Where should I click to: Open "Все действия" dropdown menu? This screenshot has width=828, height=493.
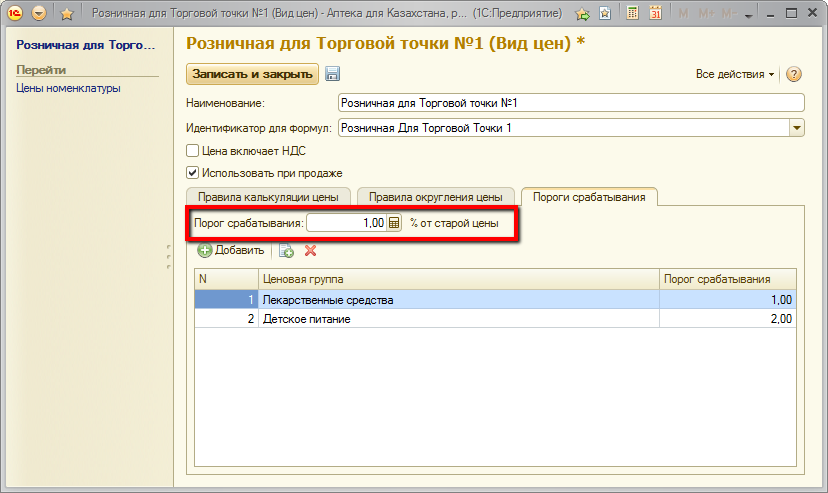735,75
